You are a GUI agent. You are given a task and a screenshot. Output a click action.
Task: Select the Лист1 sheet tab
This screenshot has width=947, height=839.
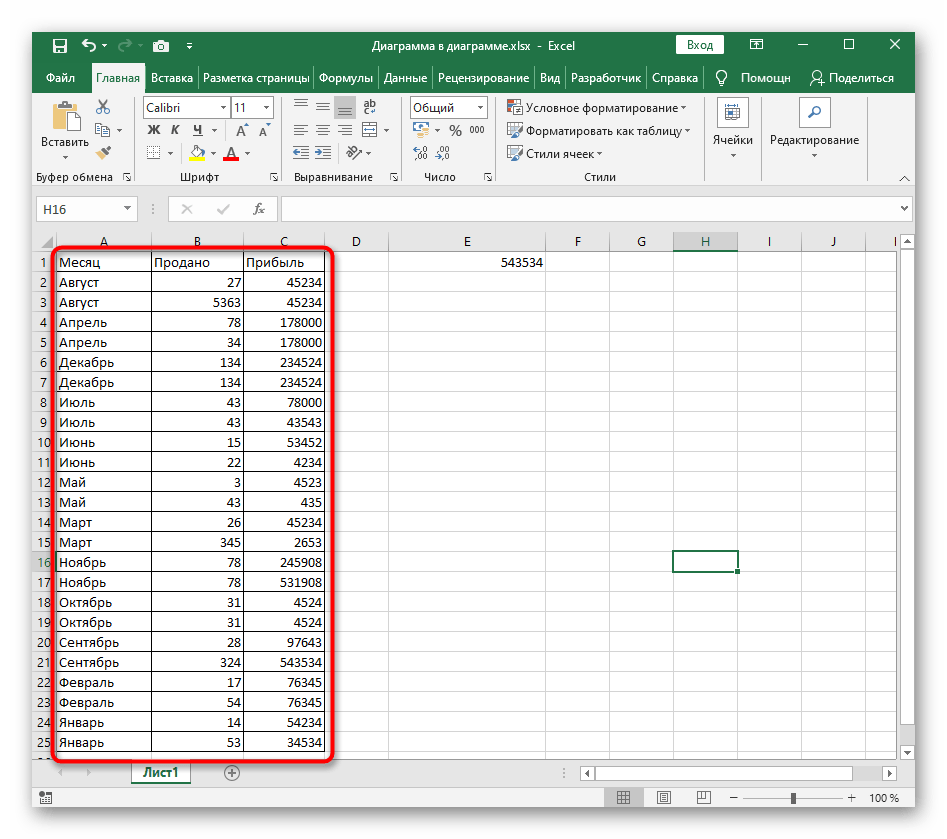[161, 773]
